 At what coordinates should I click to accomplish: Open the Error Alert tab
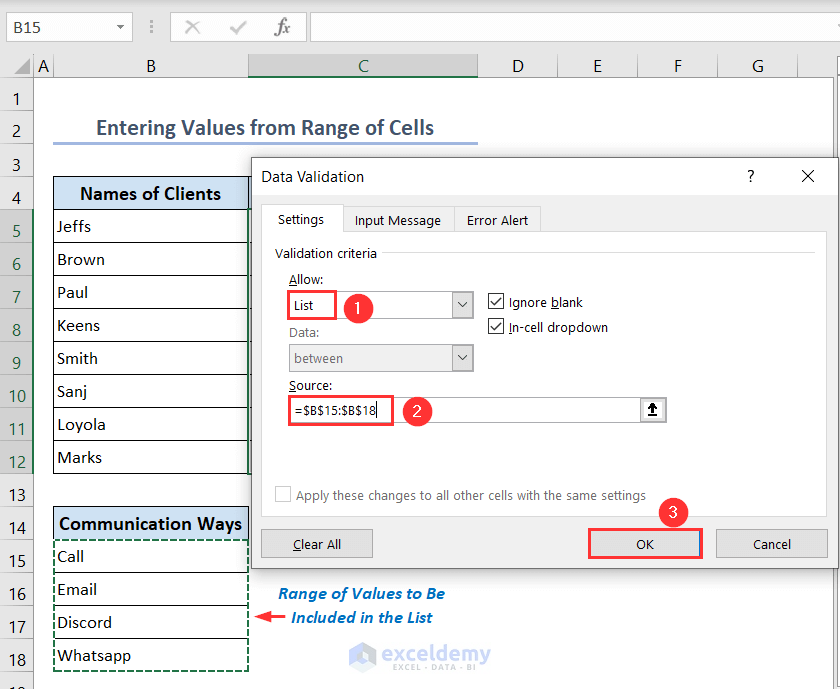coord(497,220)
